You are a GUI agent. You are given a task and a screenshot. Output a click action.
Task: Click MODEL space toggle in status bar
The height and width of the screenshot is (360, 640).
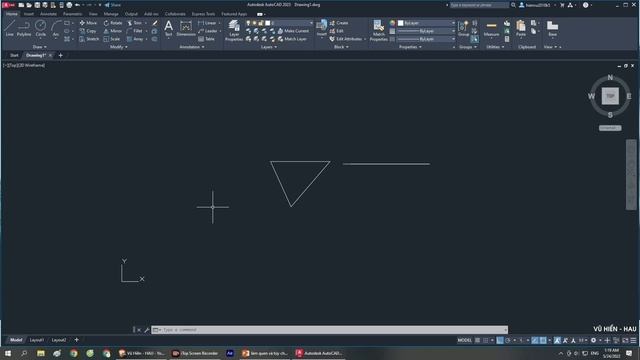point(464,340)
